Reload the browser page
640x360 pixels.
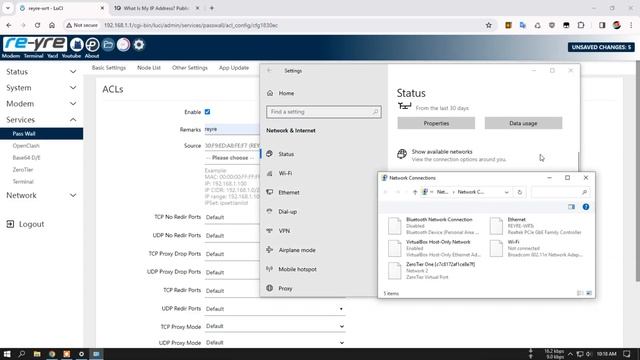pos(38,25)
